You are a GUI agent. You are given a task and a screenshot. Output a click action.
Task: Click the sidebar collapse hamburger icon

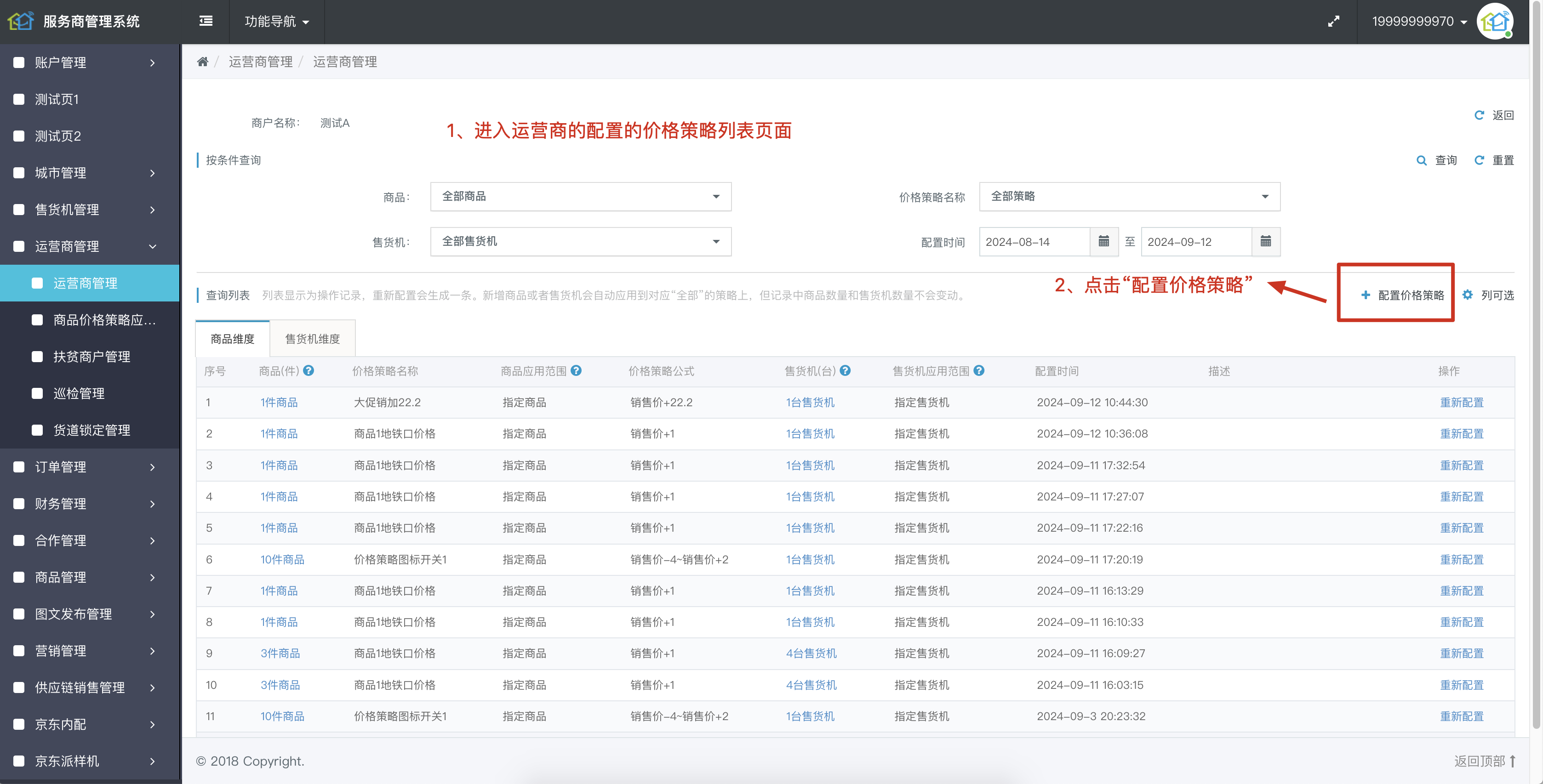tap(206, 22)
